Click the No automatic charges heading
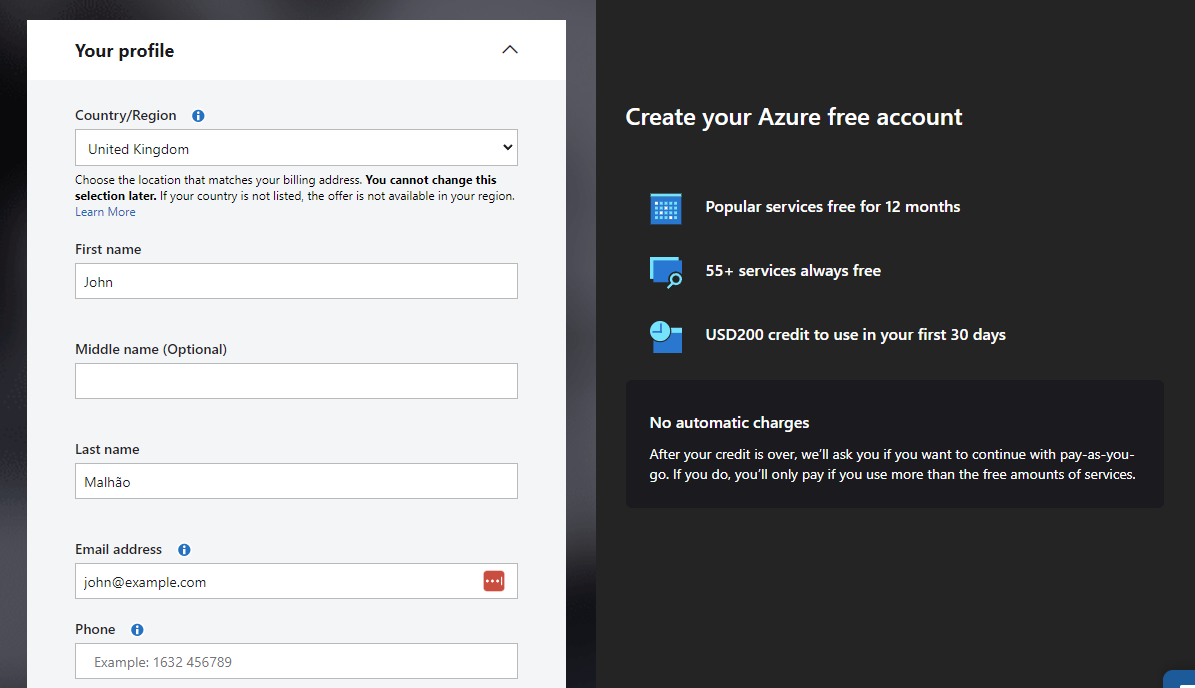 pyautogui.click(x=729, y=423)
